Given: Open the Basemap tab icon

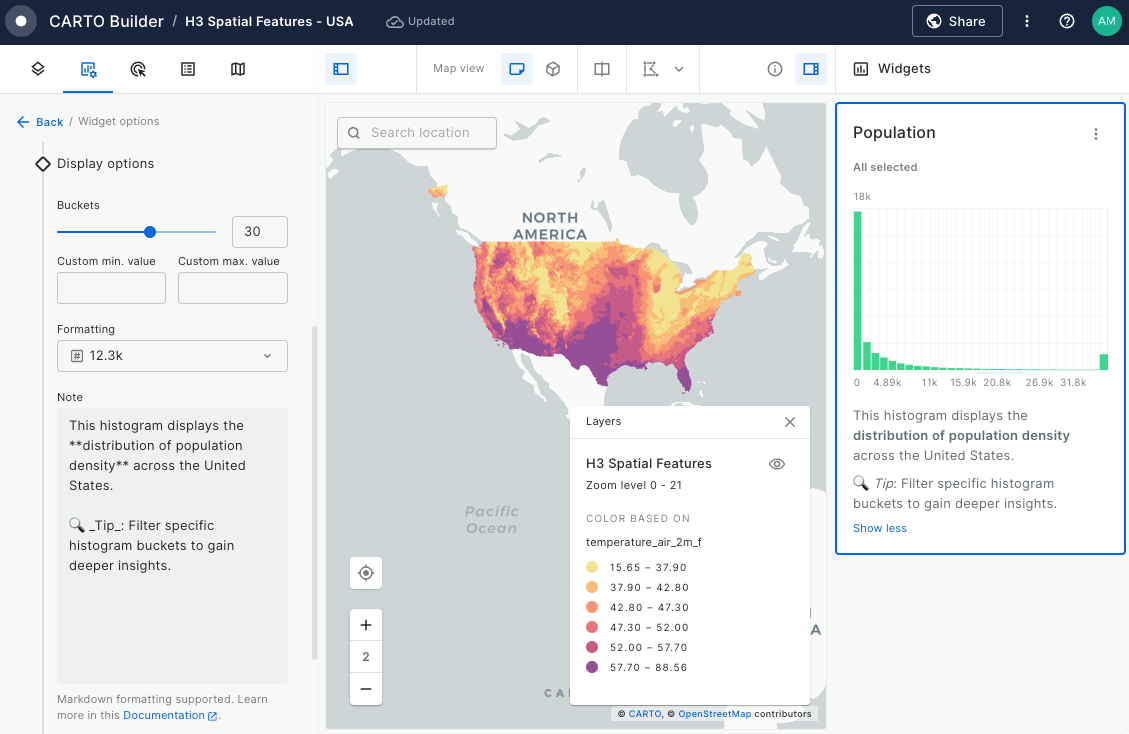Looking at the screenshot, I should pyautogui.click(x=238, y=69).
